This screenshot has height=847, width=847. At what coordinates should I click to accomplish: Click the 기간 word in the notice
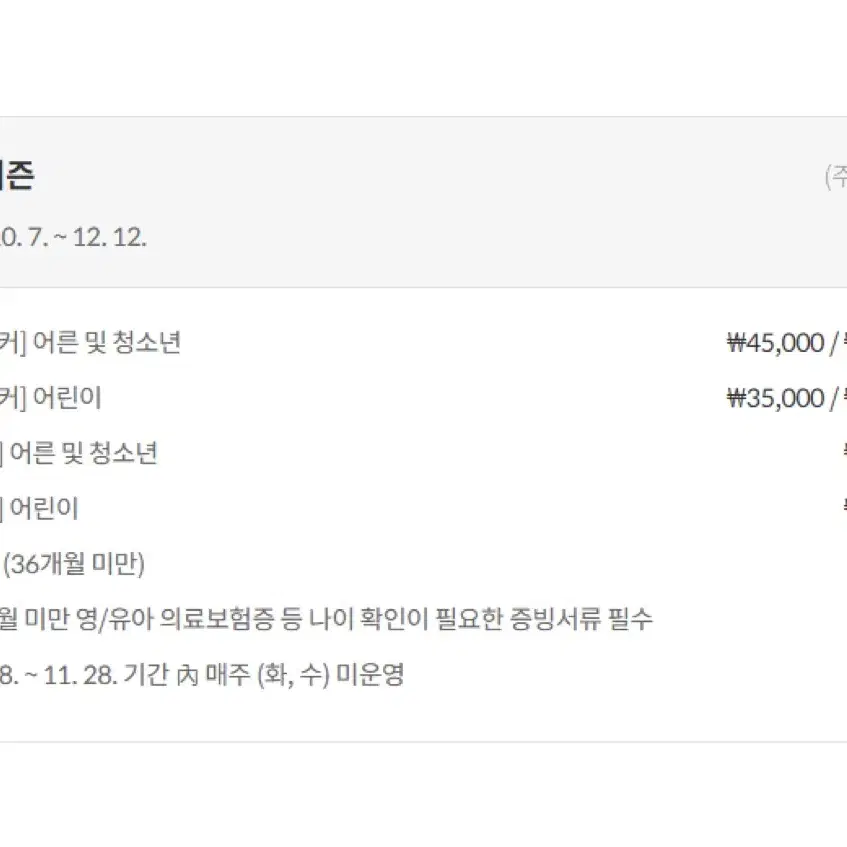coord(146,675)
